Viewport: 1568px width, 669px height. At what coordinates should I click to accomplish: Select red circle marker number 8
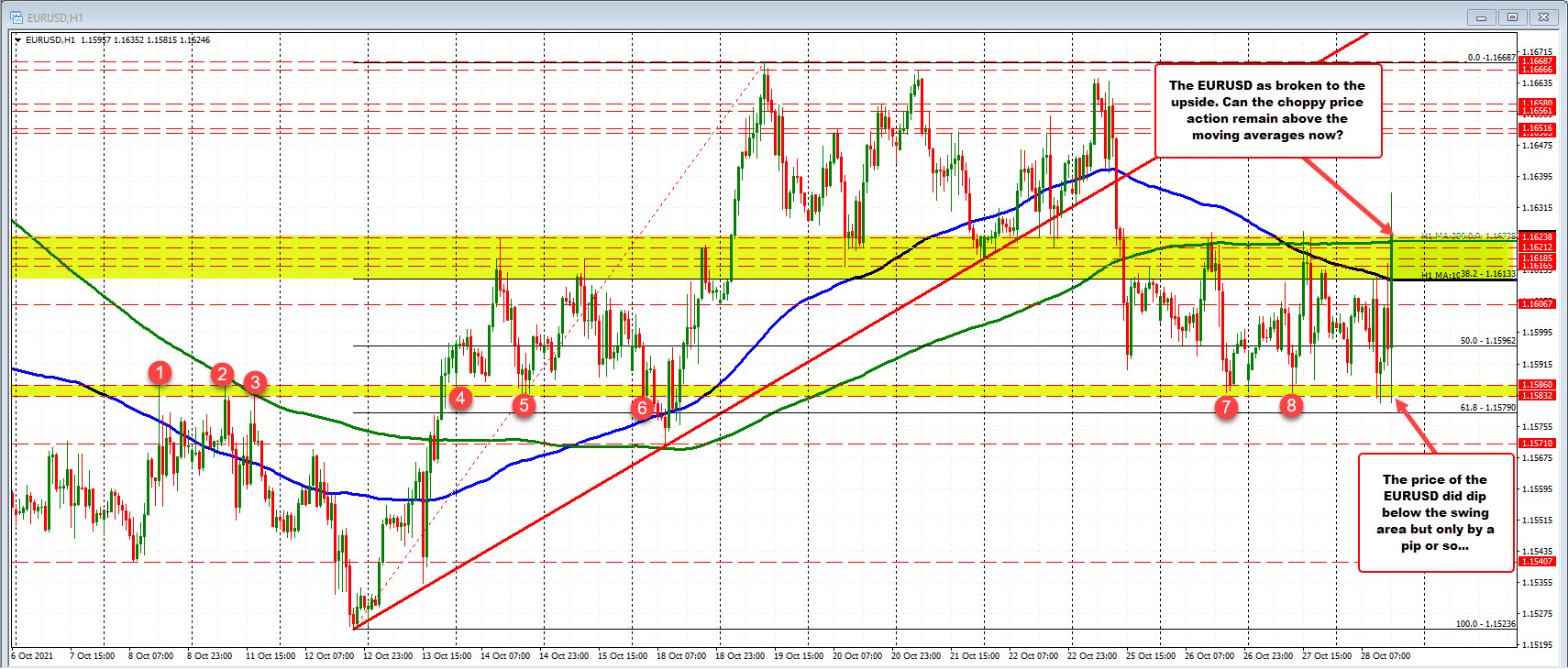click(x=1291, y=404)
